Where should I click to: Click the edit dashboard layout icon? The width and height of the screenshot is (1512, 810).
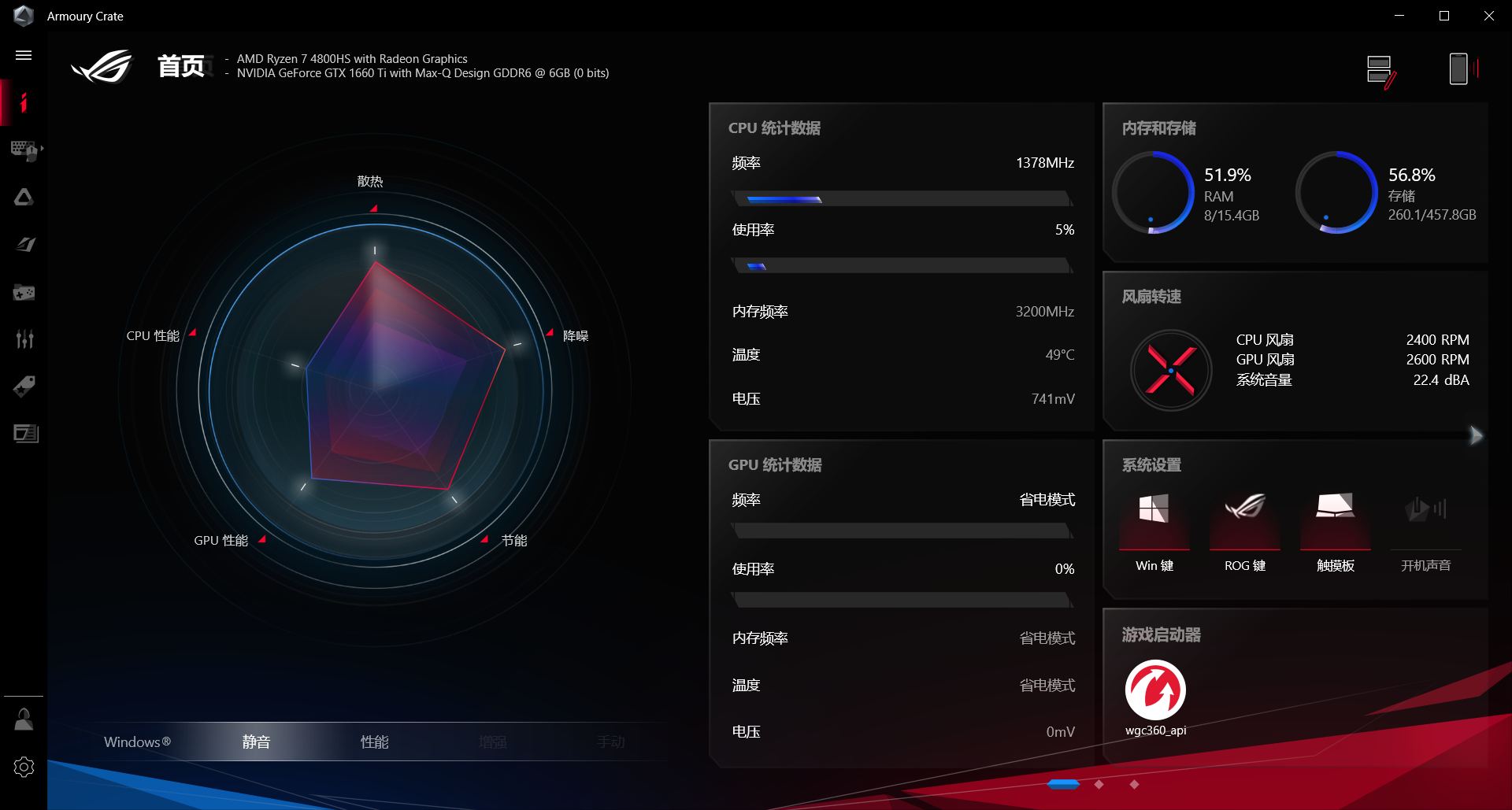[1381, 72]
